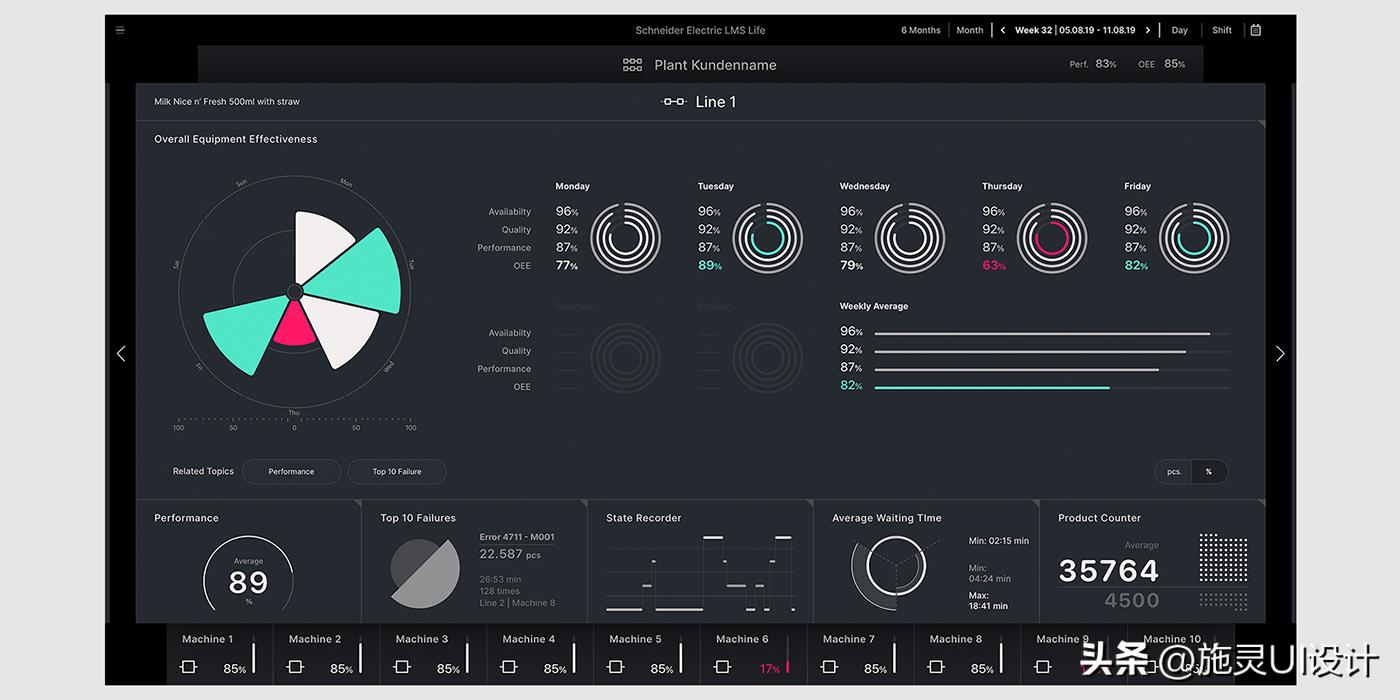Click the Machine 4 unit icon
The height and width of the screenshot is (700, 1400).
(x=509, y=668)
